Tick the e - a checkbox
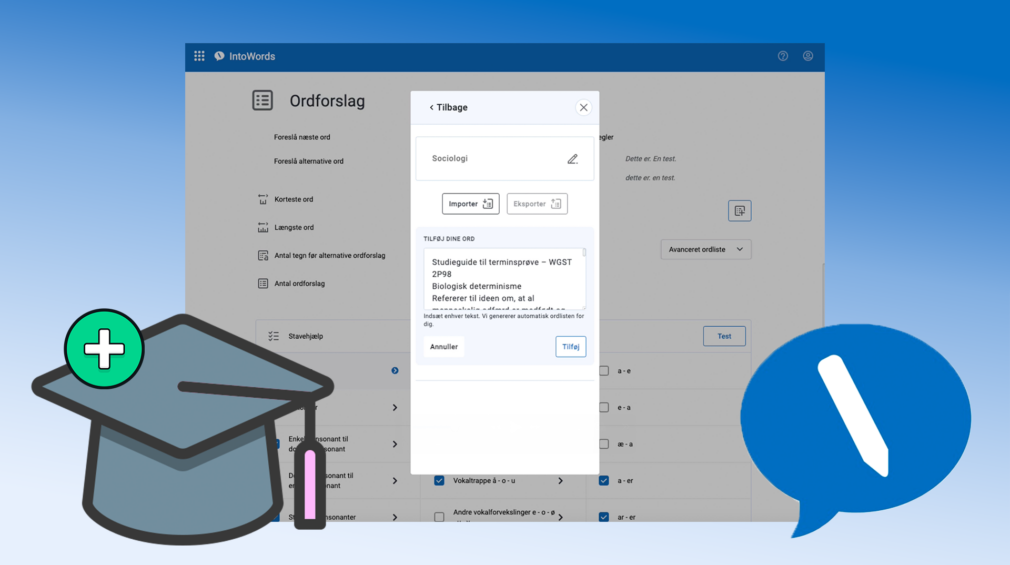1010x565 pixels. pyautogui.click(x=604, y=407)
